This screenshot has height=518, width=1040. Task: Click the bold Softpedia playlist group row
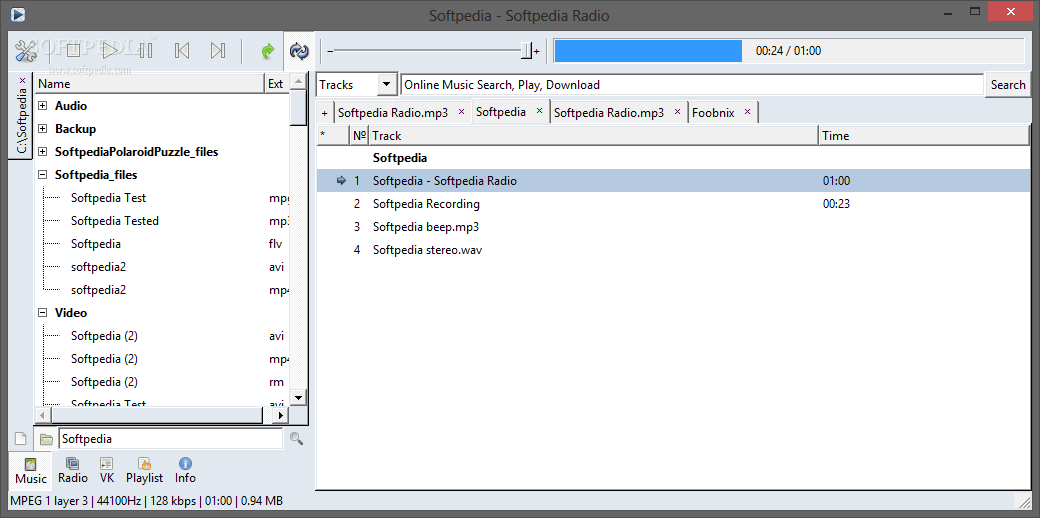673,158
